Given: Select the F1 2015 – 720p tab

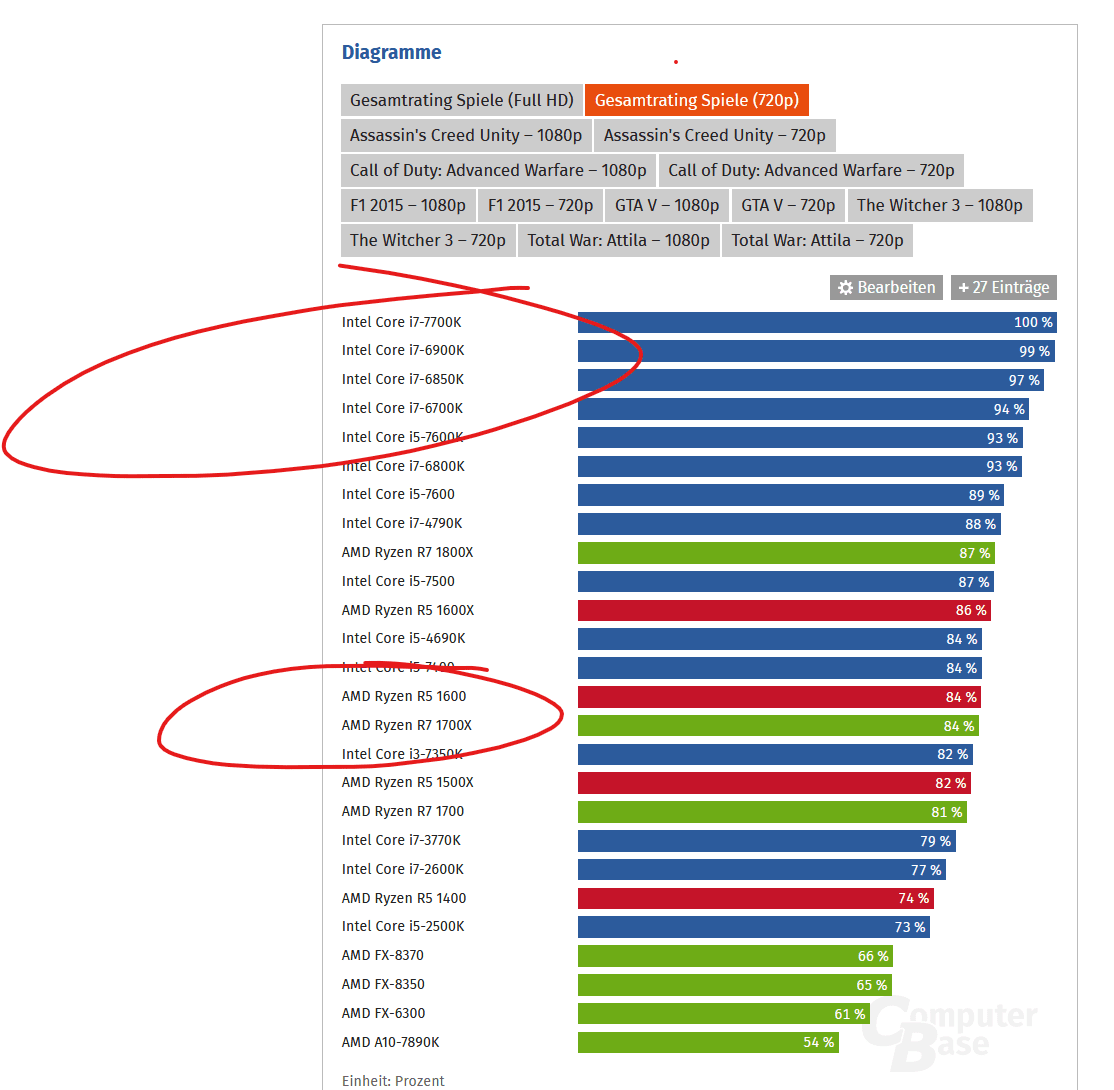Looking at the screenshot, I should (540, 205).
